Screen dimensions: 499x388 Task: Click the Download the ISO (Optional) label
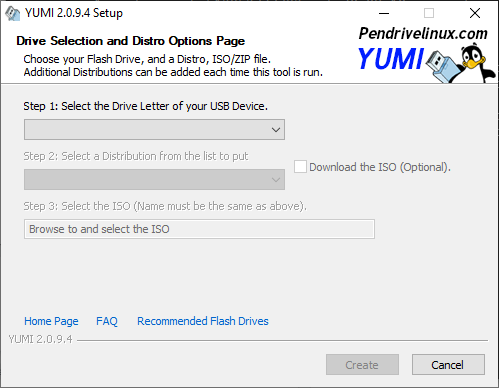pyautogui.click(x=380, y=167)
